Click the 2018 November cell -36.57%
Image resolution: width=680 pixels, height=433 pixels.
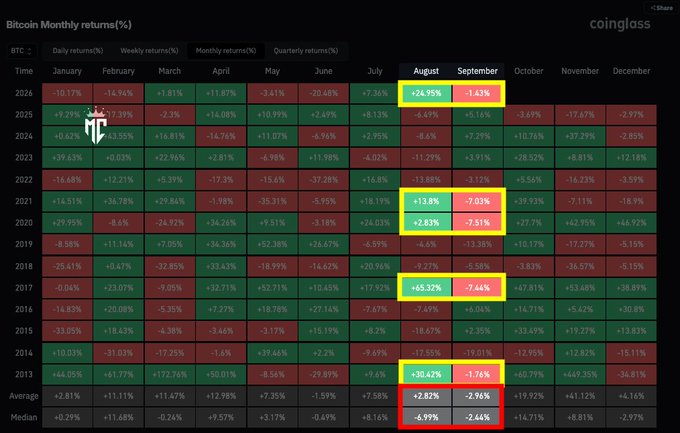tap(580, 266)
